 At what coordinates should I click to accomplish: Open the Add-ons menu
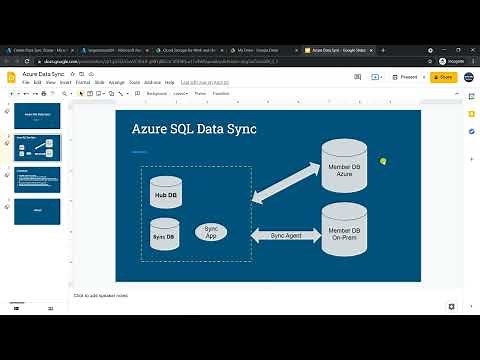[x=152, y=82]
